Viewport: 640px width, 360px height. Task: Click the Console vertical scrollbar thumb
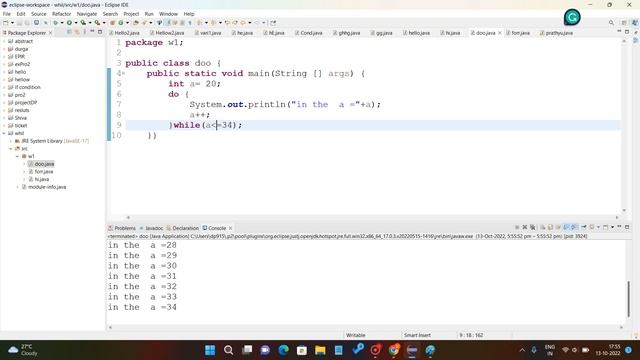click(629, 299)
